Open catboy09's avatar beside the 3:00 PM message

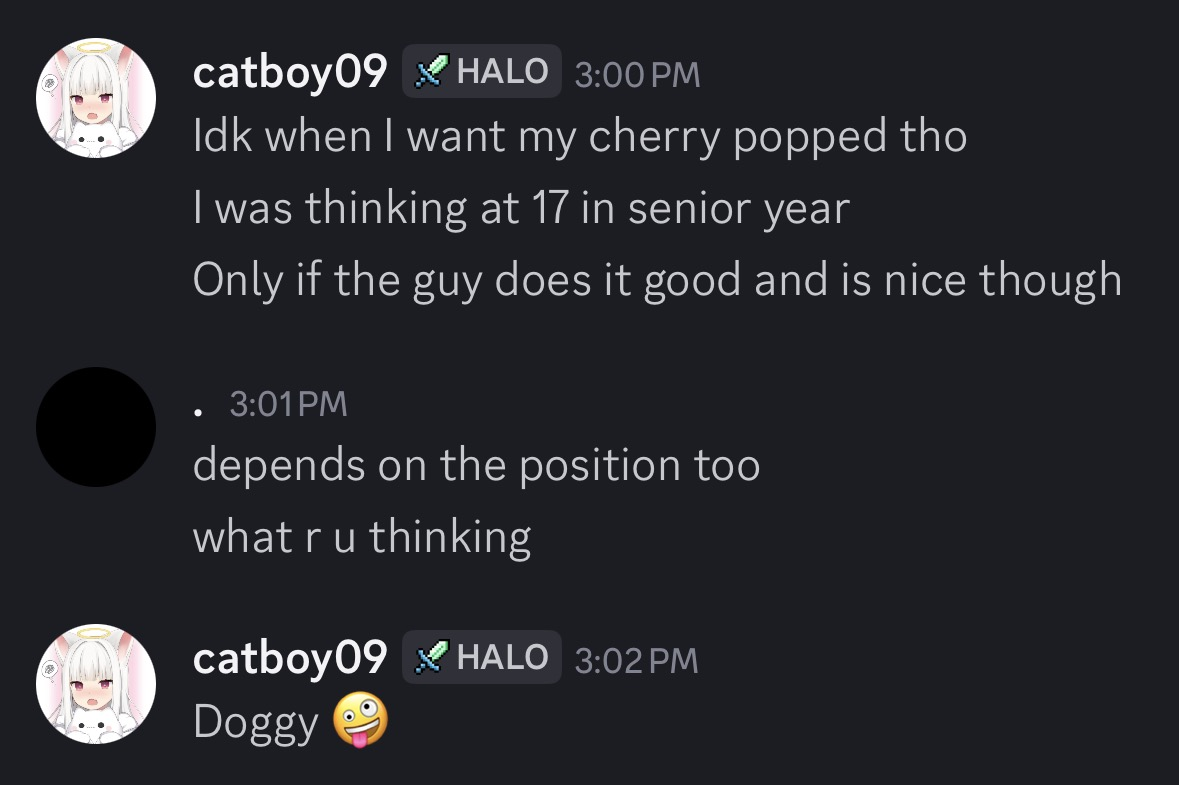[x=96, y=98]
